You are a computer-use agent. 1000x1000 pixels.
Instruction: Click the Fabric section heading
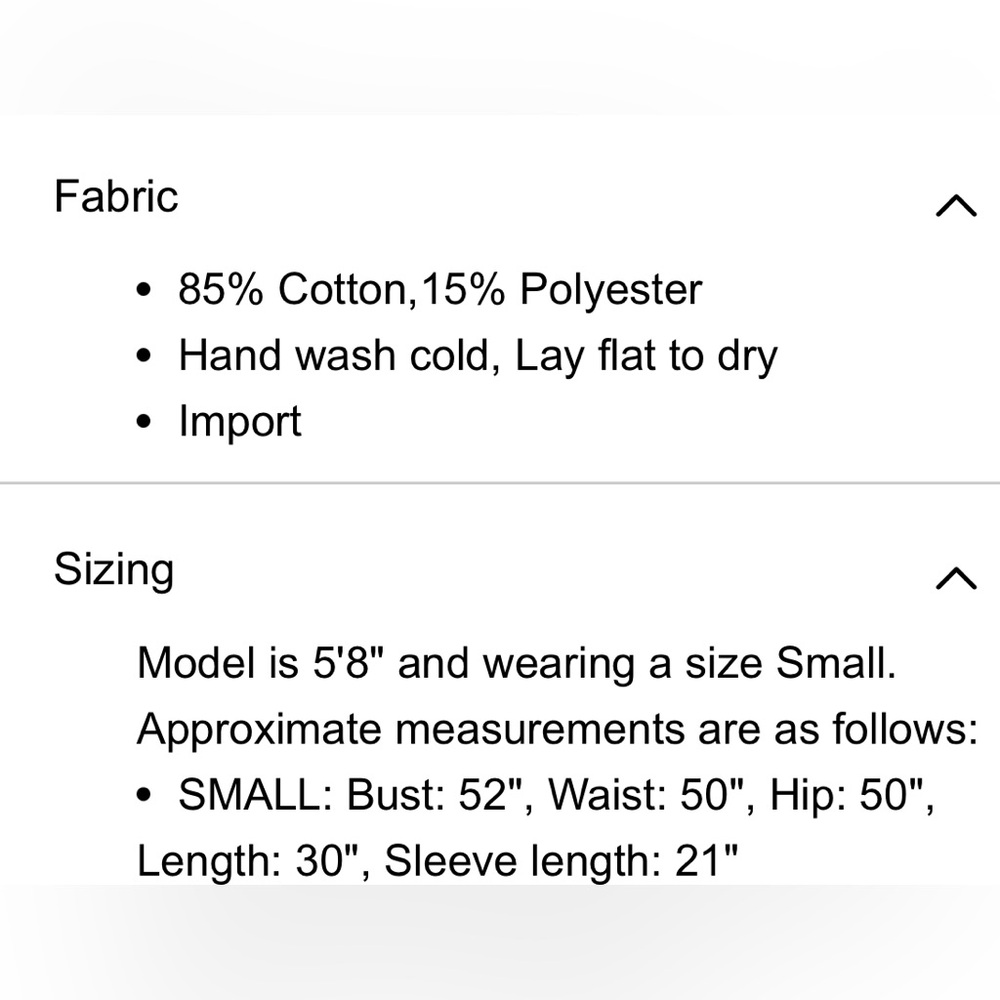pos(116,195)
